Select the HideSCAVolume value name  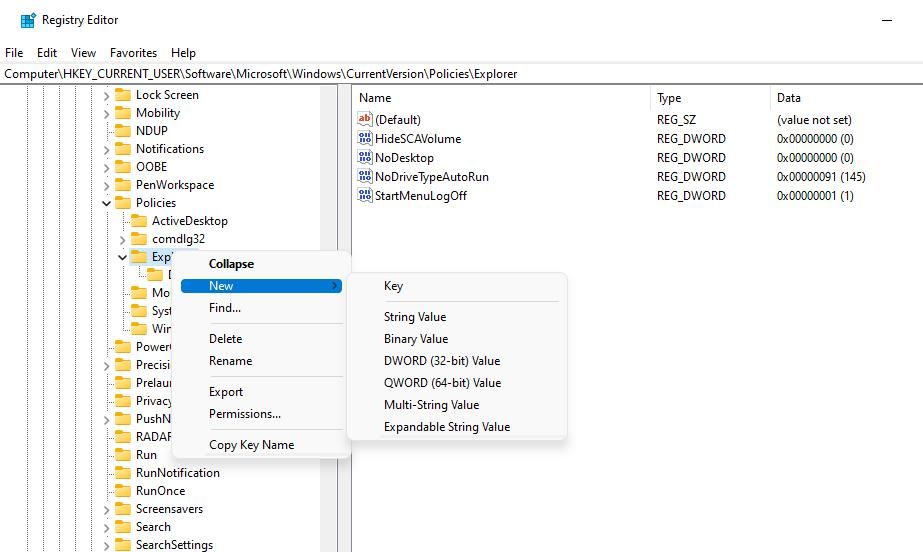click(x=418, y=139)
